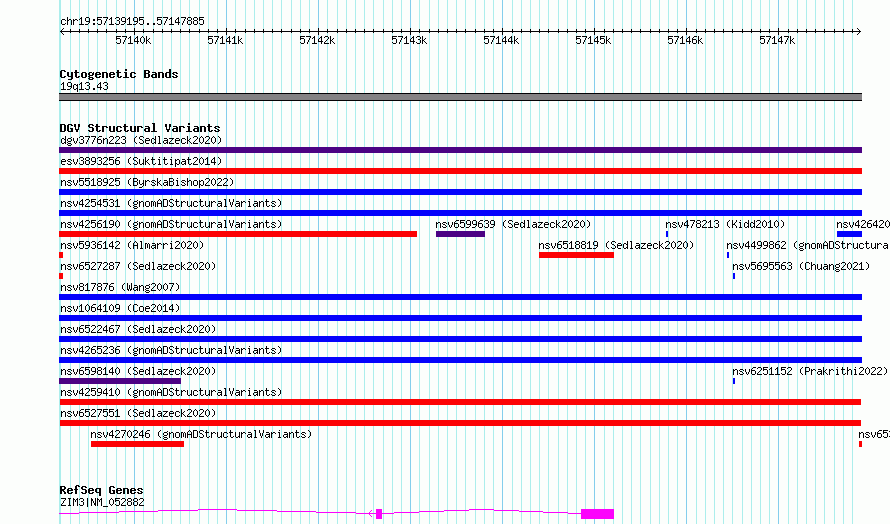Viewport: 890px width, 524px height.
Task: Click the 57140k ruler tick label
Action: [133, 40]
